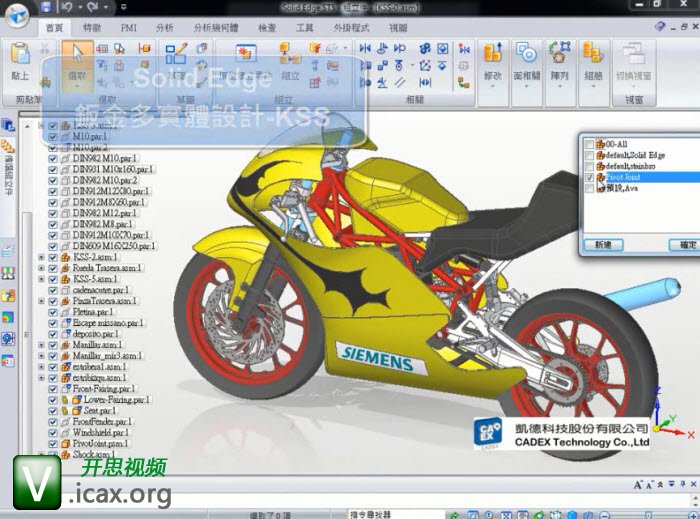Screen dimensions: 700x519
Task: Click the parallel lines relationship icon
Action: (400, 83)
